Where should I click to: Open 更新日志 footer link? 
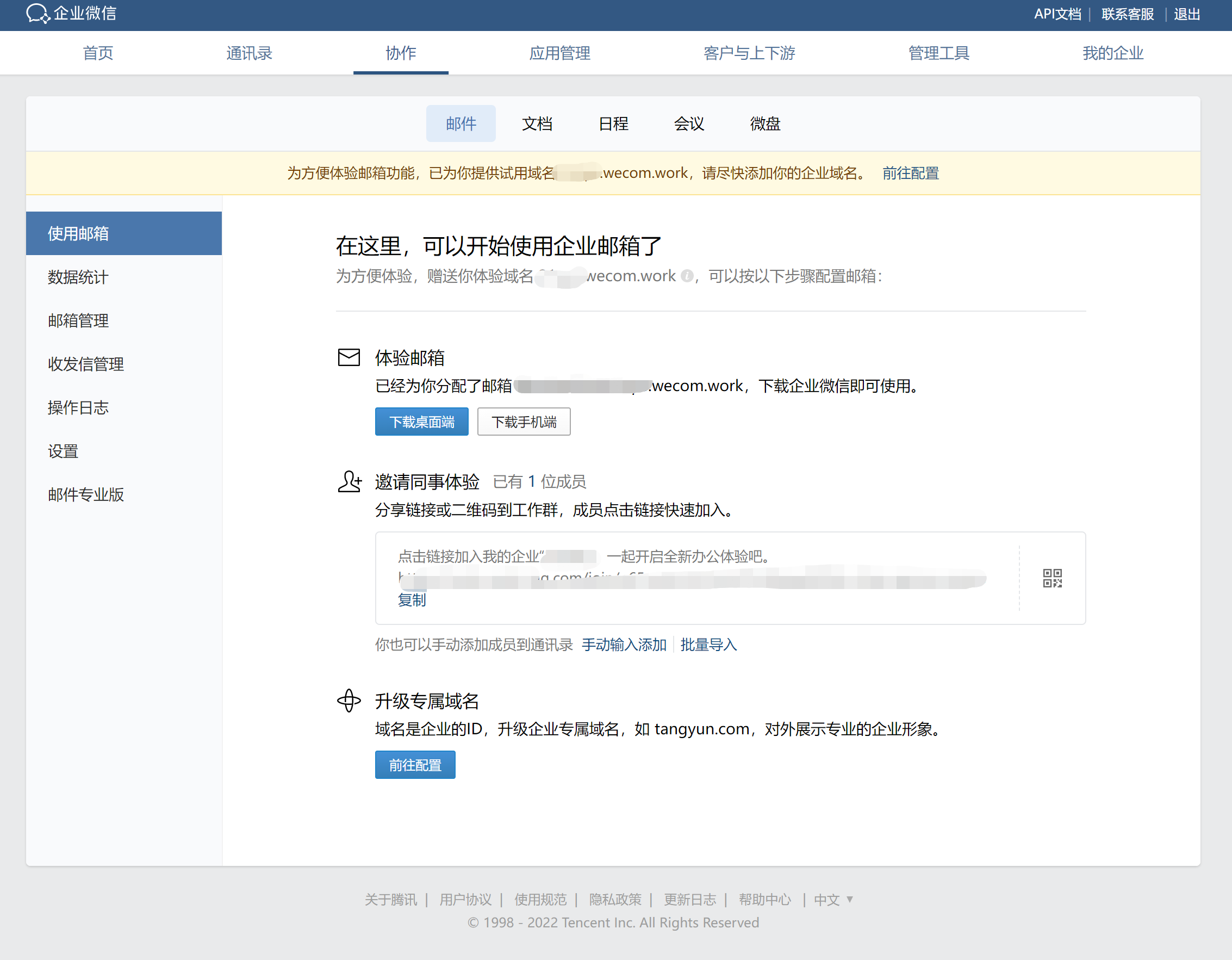point(690,900)
